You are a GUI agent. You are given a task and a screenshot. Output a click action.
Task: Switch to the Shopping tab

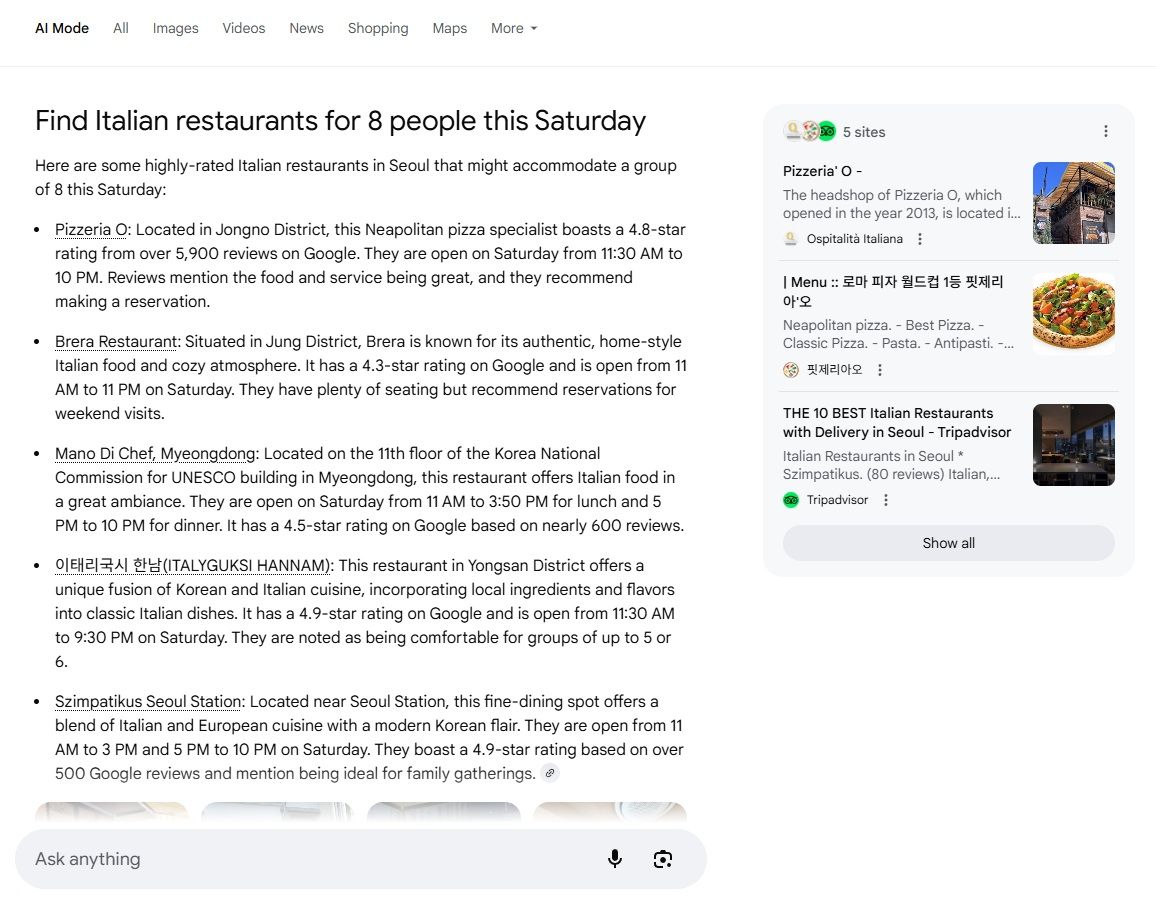(378, 28)
